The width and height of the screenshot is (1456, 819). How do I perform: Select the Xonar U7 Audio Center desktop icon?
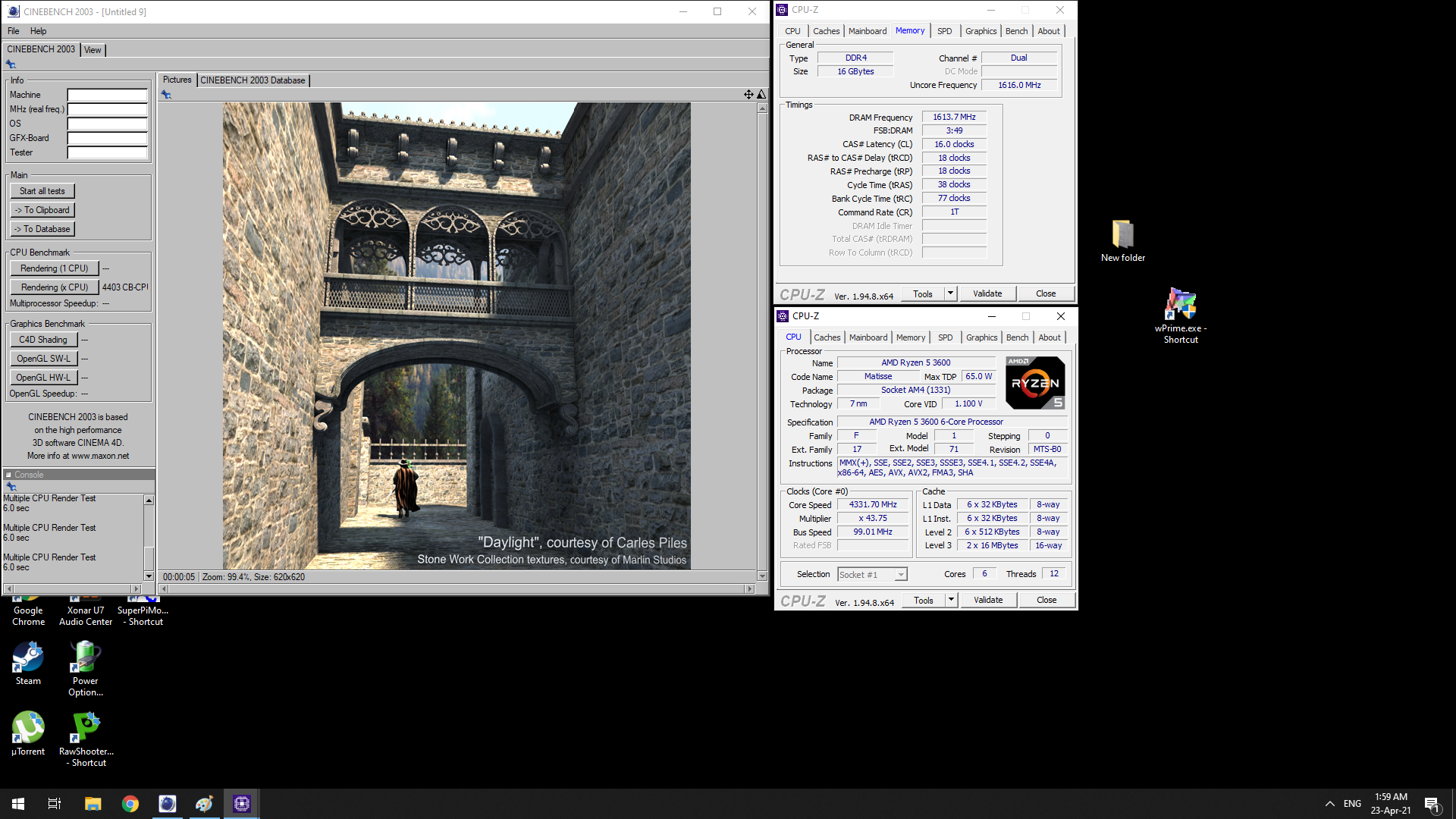[86, 613]
